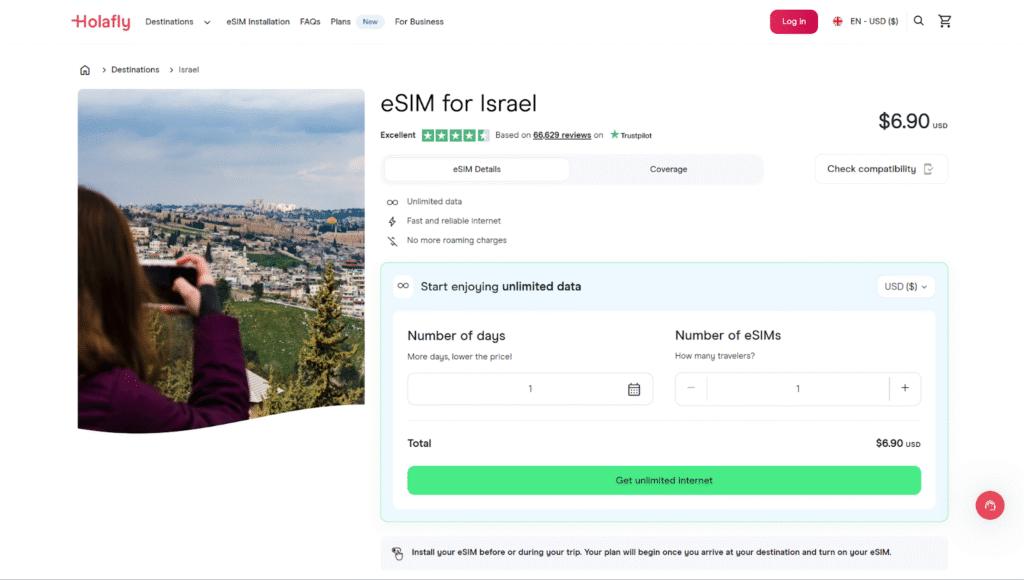Open the shopping cart icon
This screenshot has width=1024, height=580.
(945, 20)
